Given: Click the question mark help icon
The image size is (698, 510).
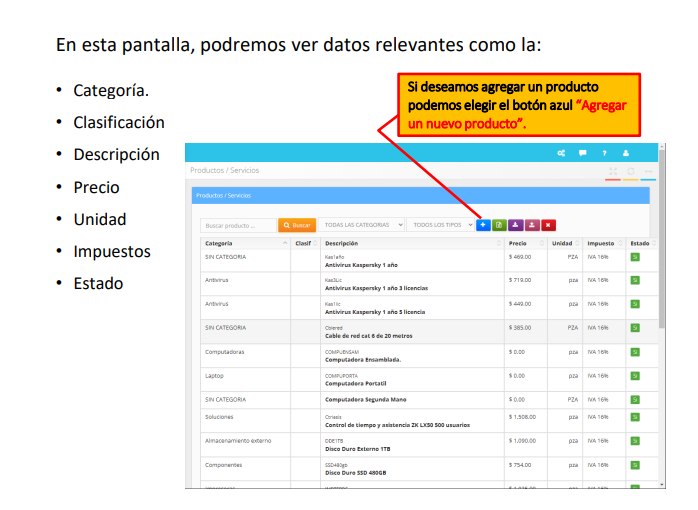Looking at the screenshot, I should [x=604, y=153].
